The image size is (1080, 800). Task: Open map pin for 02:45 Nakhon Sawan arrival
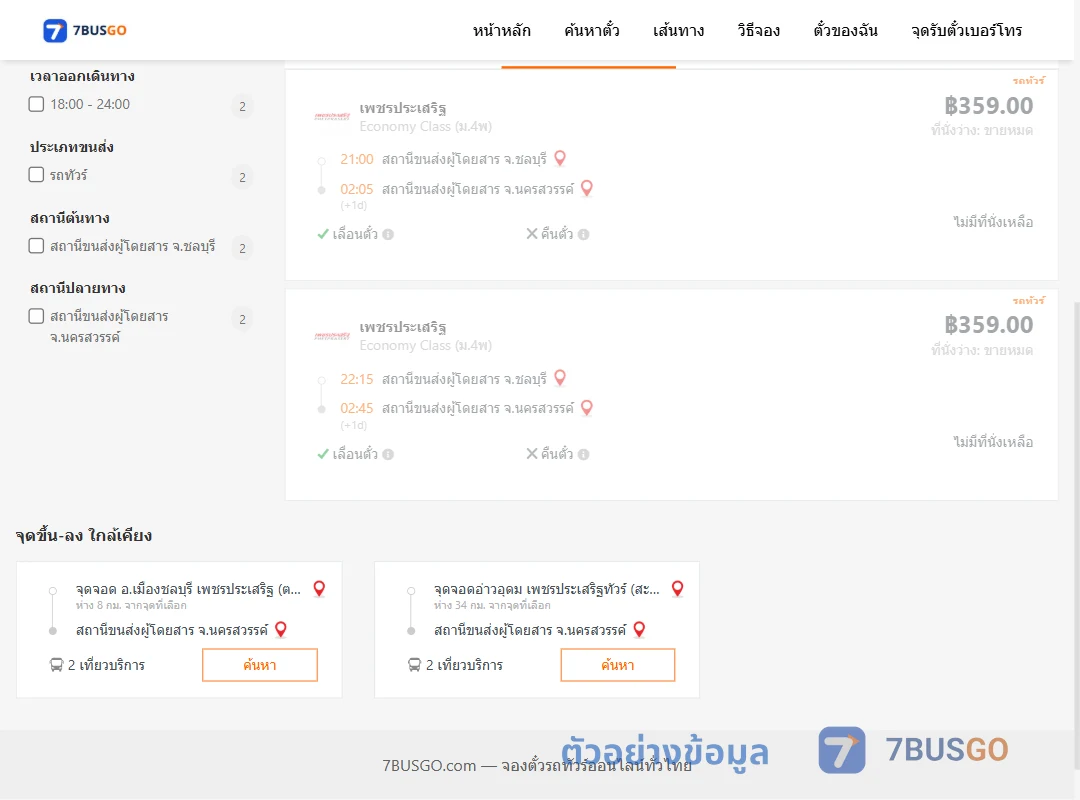(587, 407)
